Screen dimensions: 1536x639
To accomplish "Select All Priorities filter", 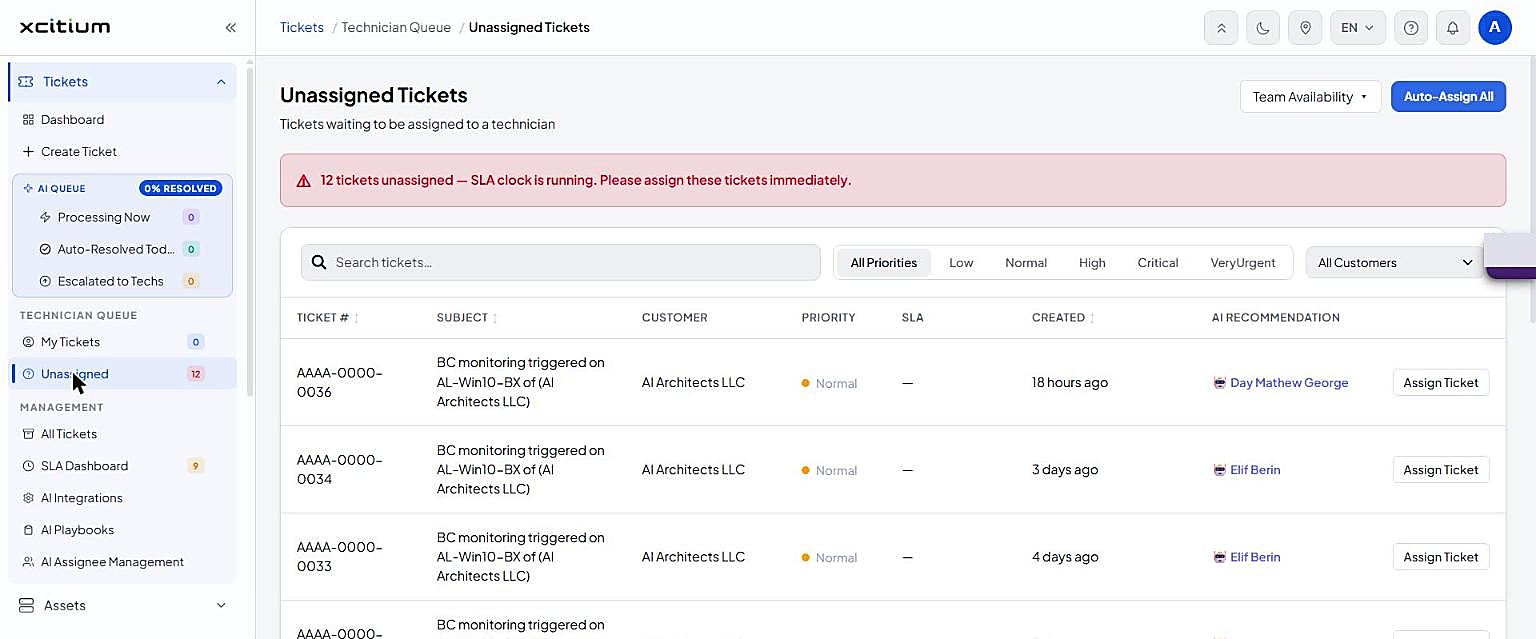I will 884,263.
